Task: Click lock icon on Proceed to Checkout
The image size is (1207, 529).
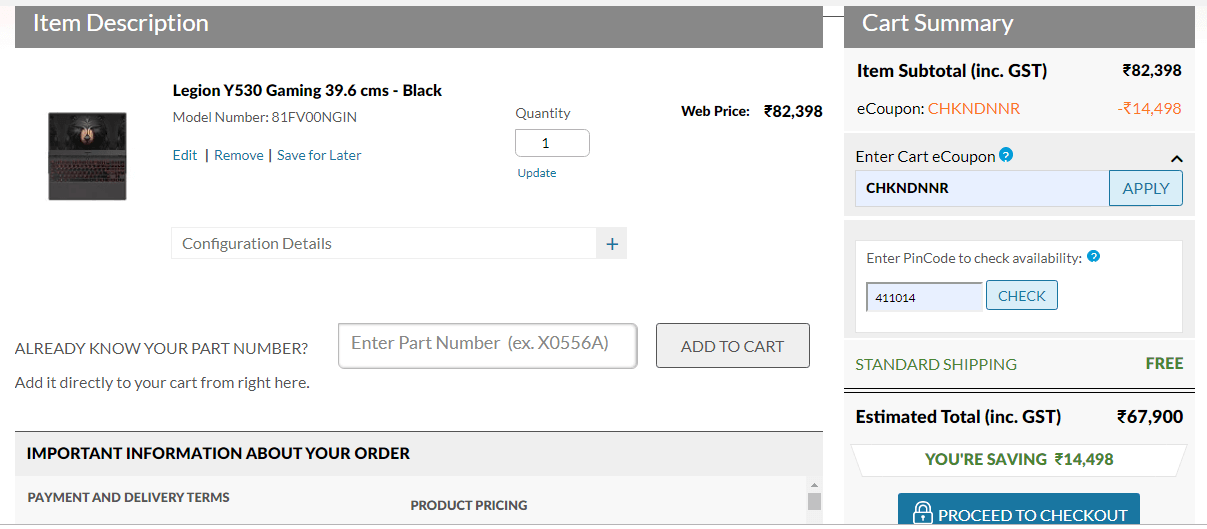Action: coord(922,514)
